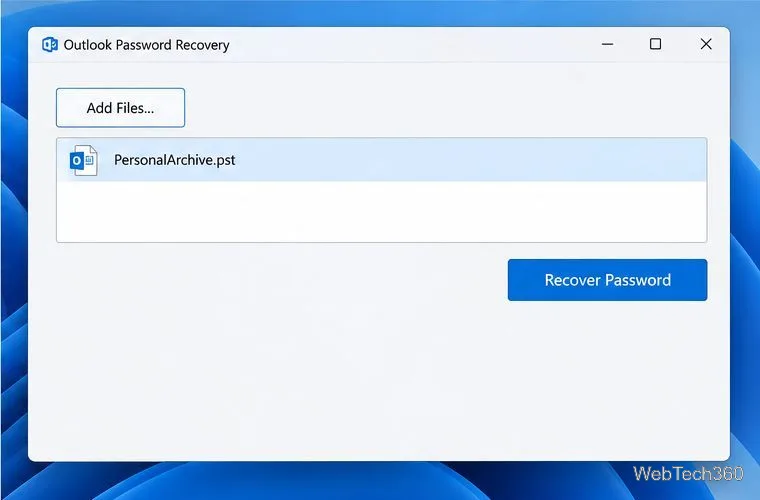The image size is (760, 500).
Task: Minimize the Outlook Password Recovery window
Action: (x=607, y=44)
